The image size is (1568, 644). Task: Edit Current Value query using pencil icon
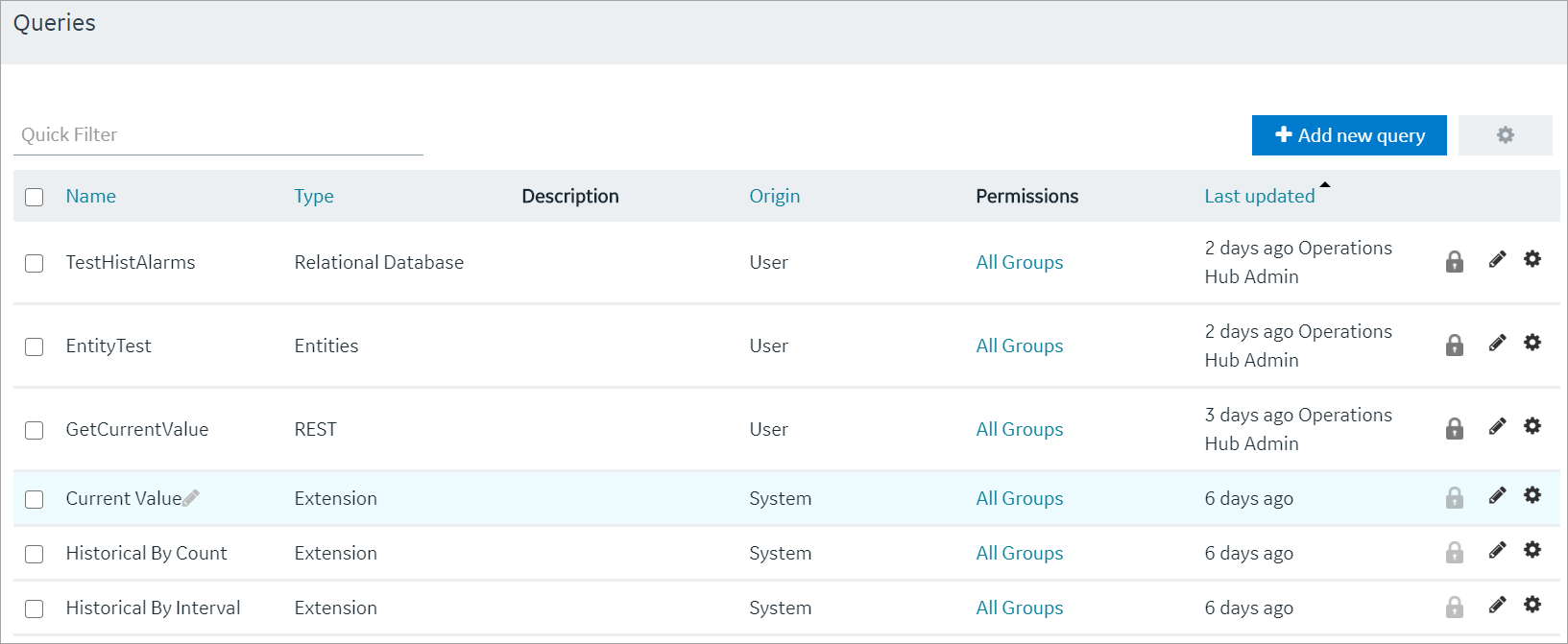(x=1497, y=495)
